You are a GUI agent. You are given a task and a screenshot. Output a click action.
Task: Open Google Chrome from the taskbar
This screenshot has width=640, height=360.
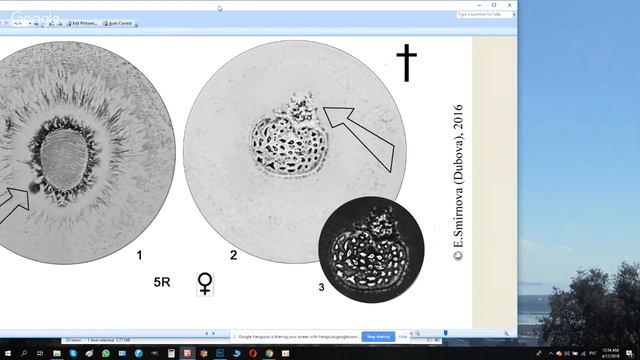269,353
